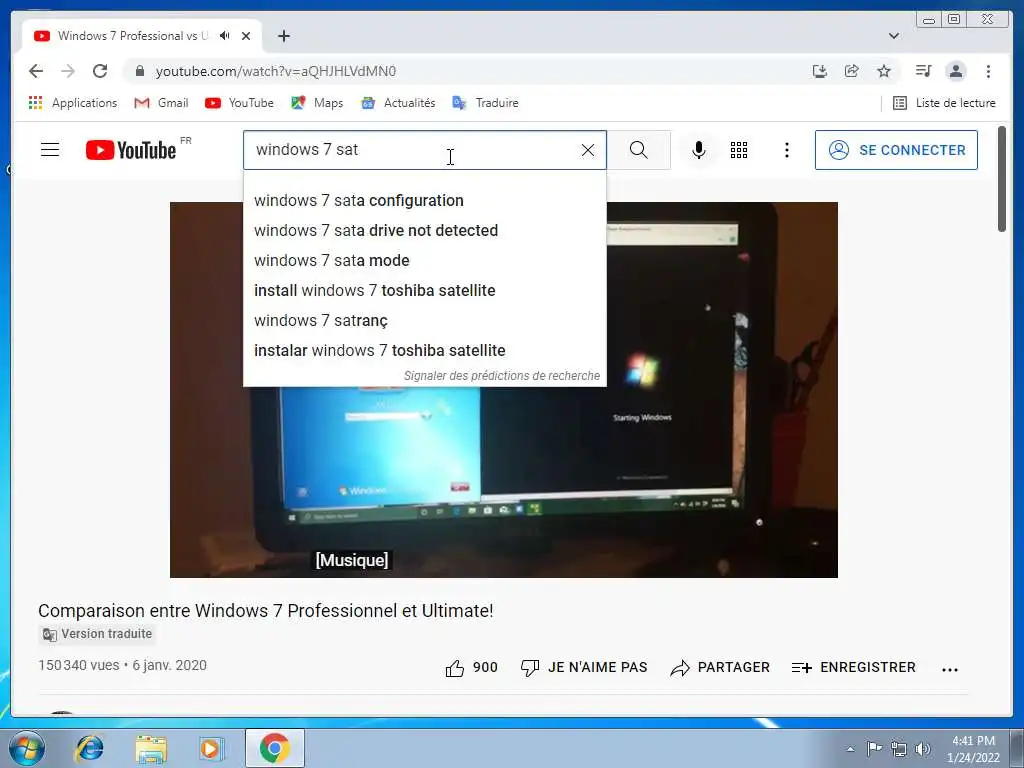Open a new tab with the plus button
This screenshot has width=1024, height=768.
[283, 36]
